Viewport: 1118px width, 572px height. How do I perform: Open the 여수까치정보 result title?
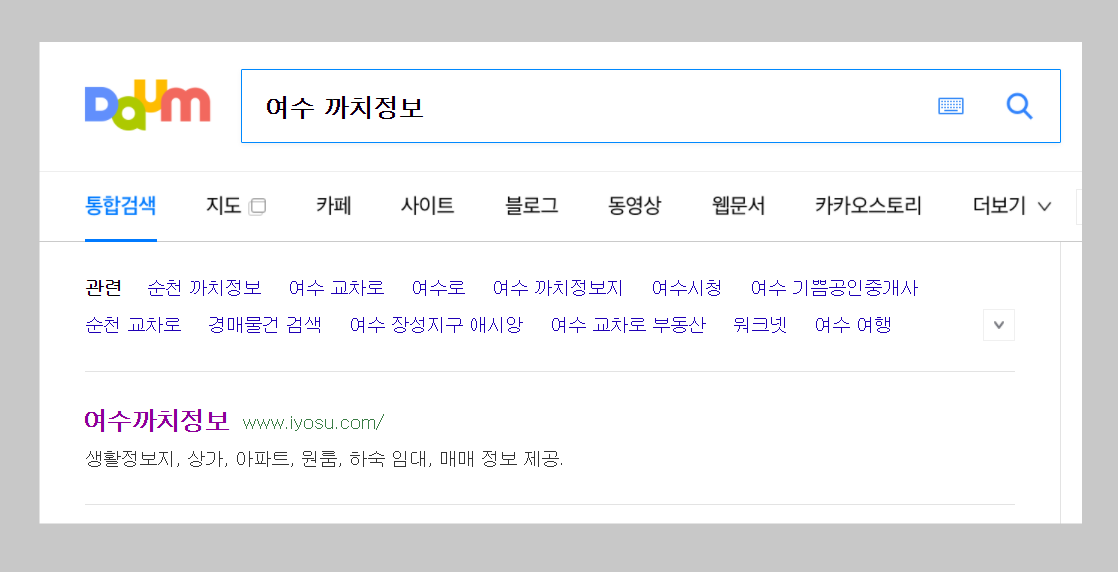pos(157,422)
